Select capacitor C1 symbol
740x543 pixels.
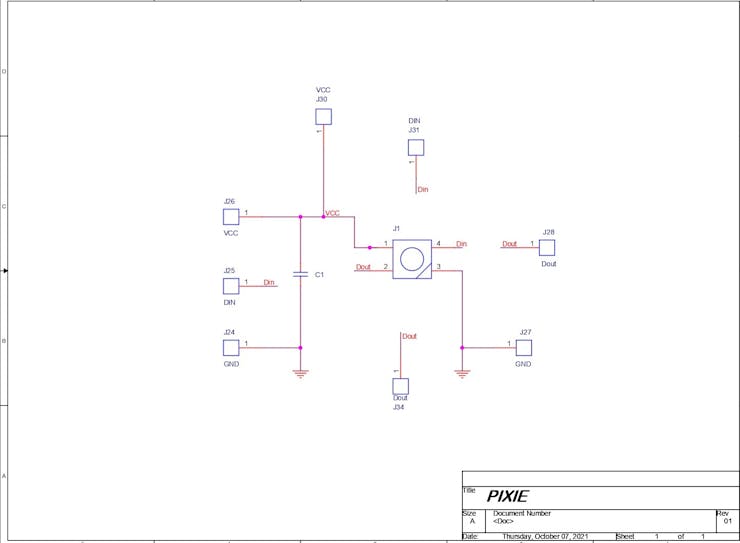300,274
